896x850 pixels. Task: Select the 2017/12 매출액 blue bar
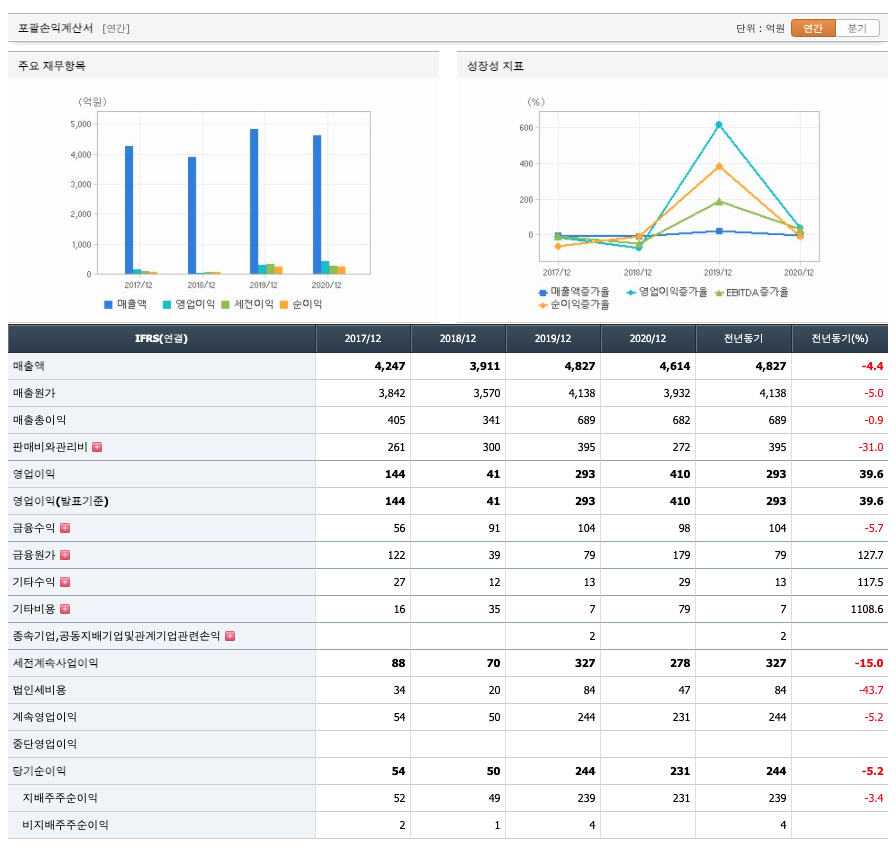click(129, 210)
